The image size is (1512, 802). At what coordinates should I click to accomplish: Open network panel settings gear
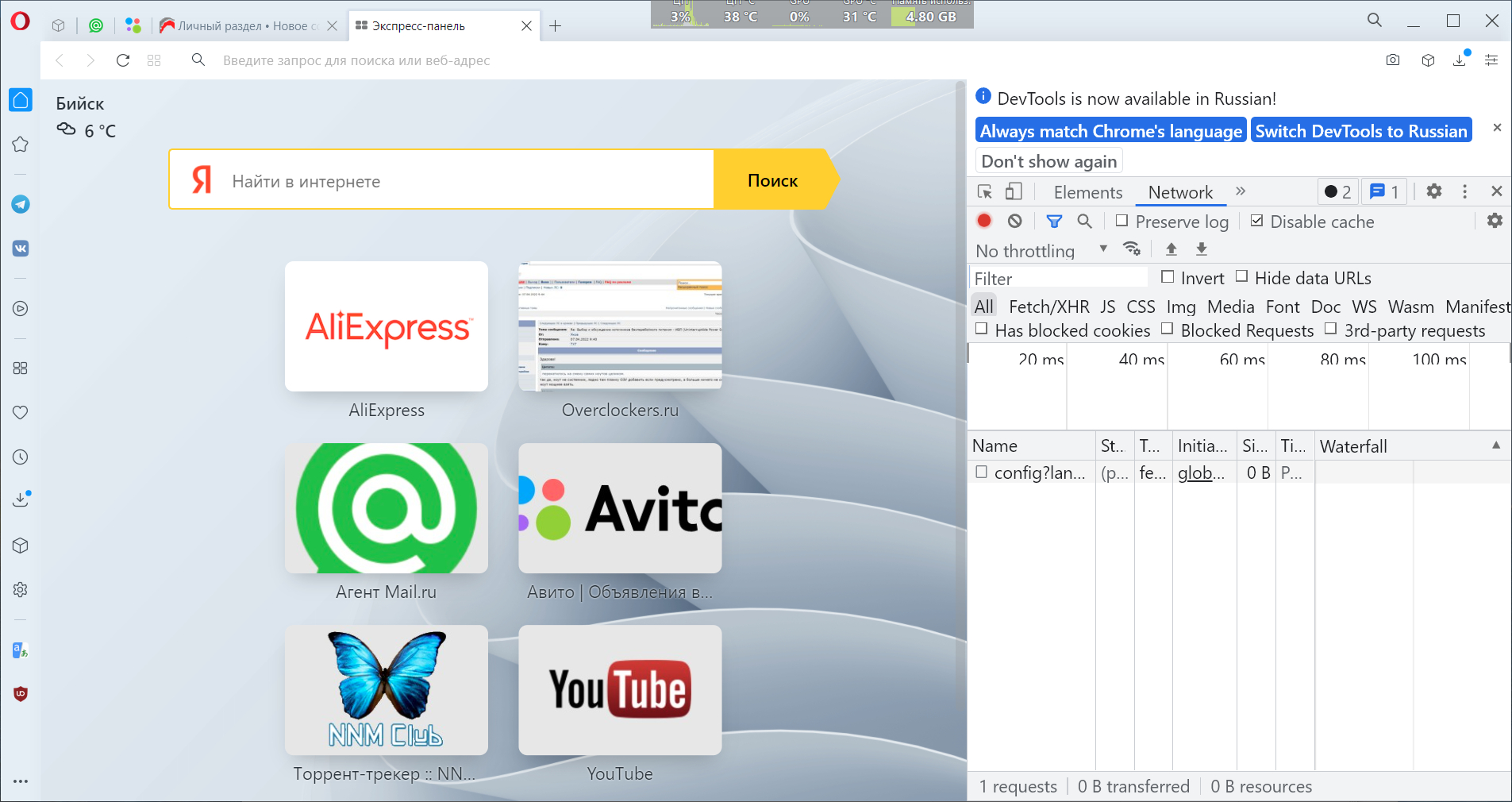1495,221
